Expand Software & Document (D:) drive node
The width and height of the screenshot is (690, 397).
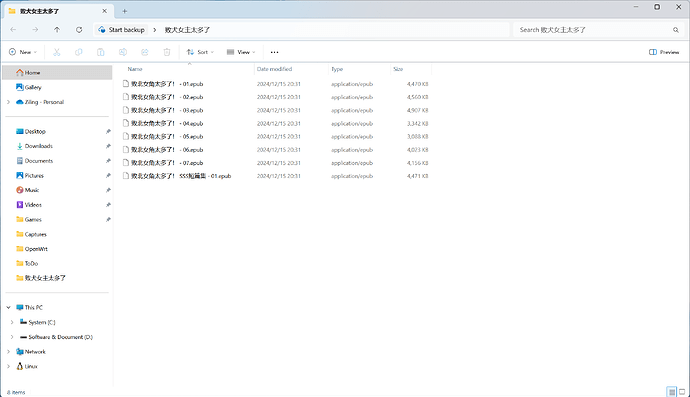(12, 337)
